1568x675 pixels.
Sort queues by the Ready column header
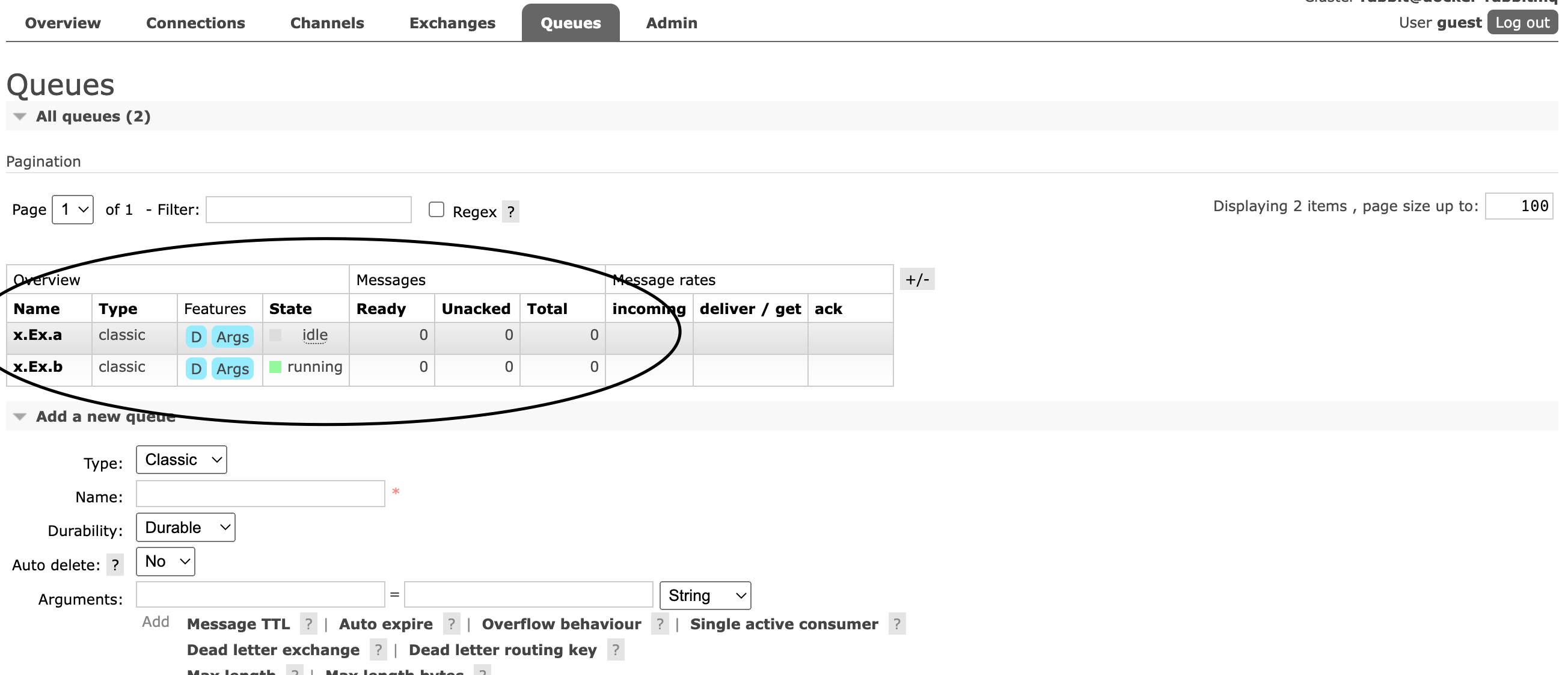pyautogui.click(x=381, y=309)
